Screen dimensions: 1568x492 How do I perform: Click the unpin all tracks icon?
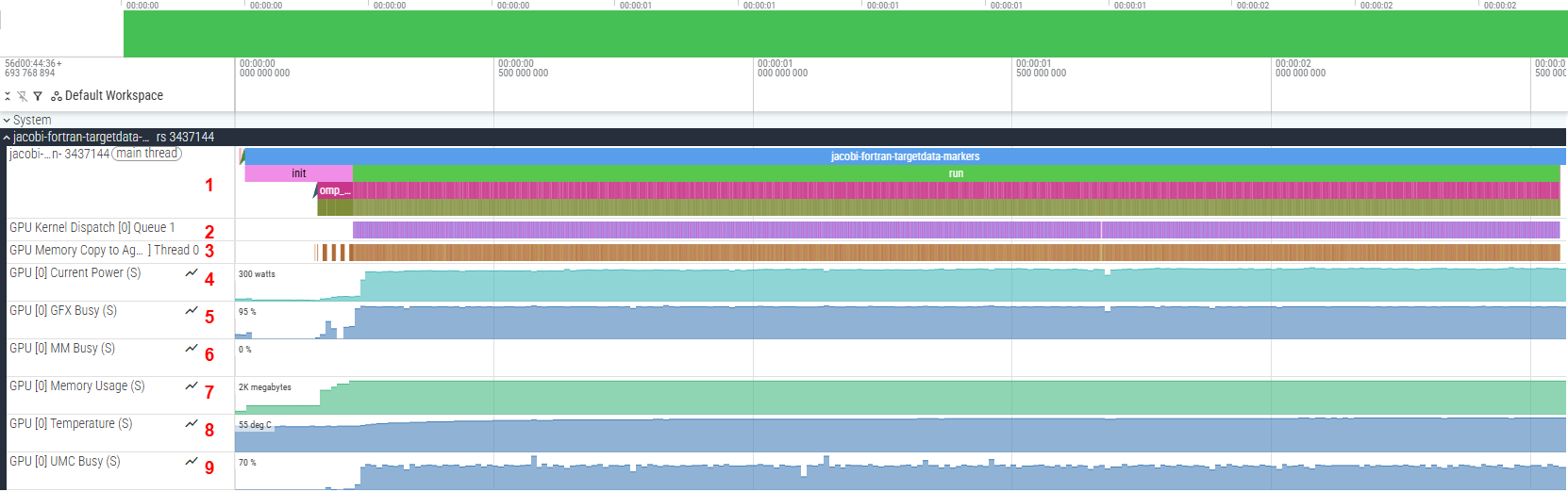pos(22,96)
